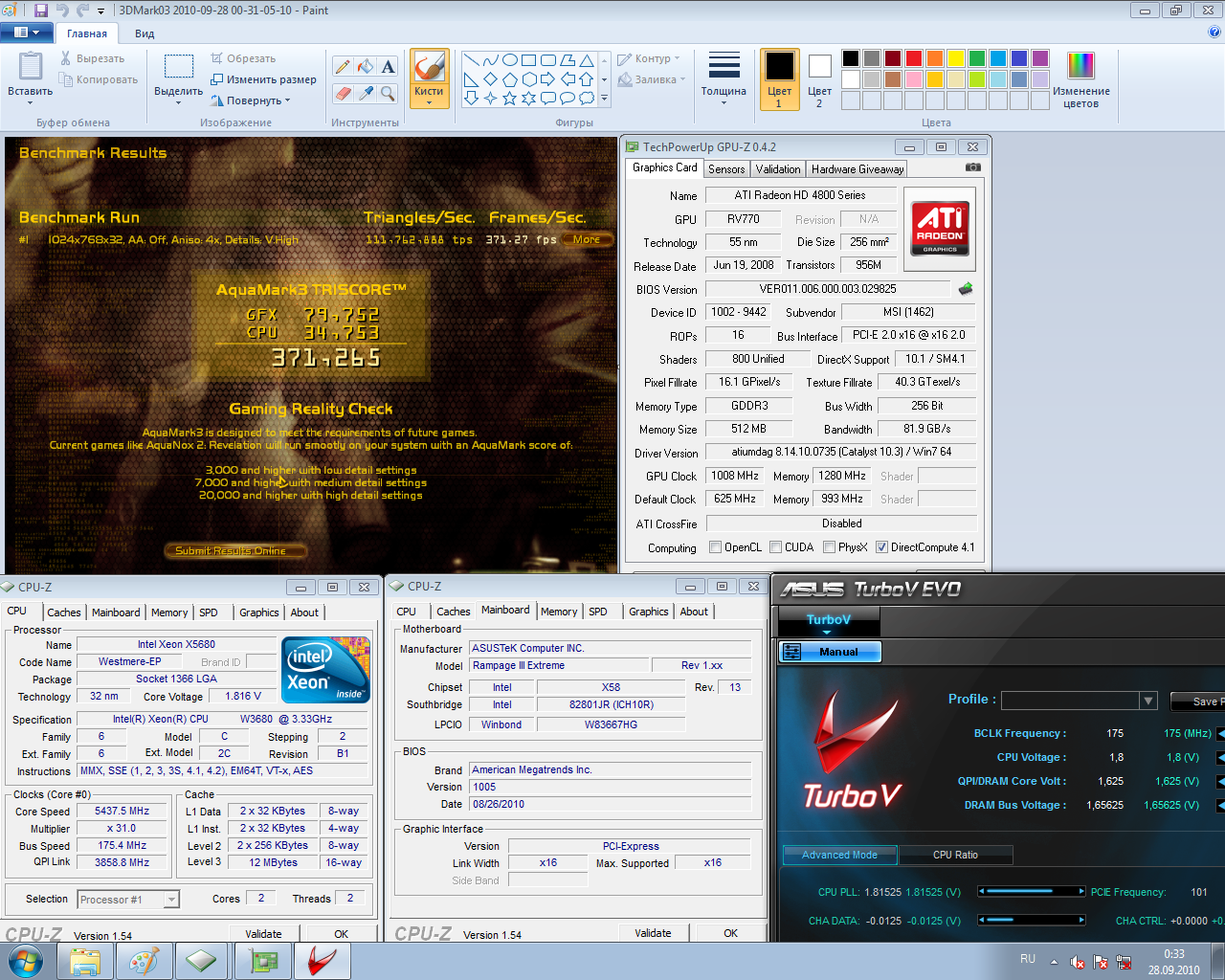The height and width of the screenshot is (980, 1225).
Task: Click the Копировать copy icon
Action: [x=66, y=79]
